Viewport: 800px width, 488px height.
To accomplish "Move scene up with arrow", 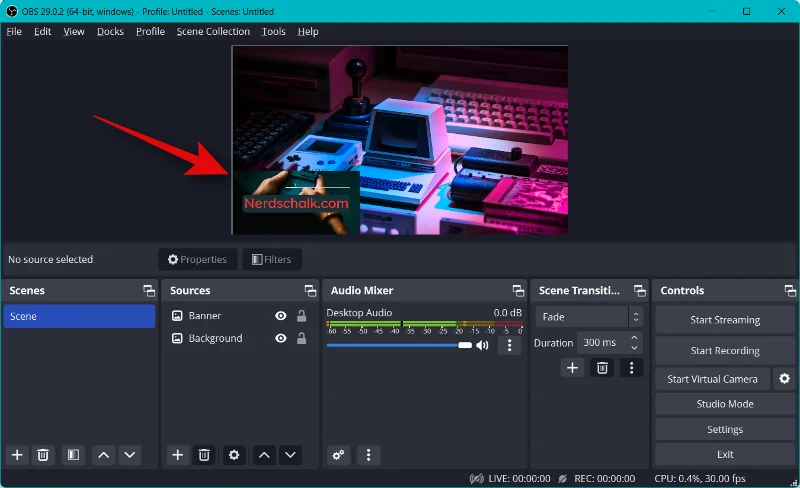I will coord(104,455).
